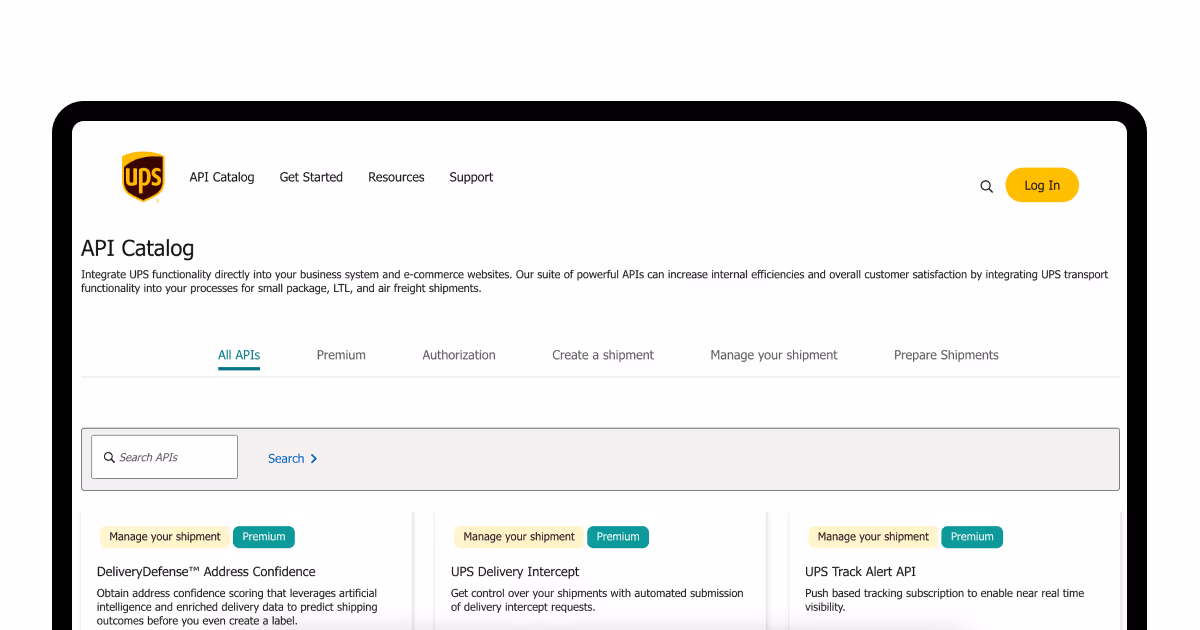
Task: Open the Resources menu
Action: click(396, 177)
